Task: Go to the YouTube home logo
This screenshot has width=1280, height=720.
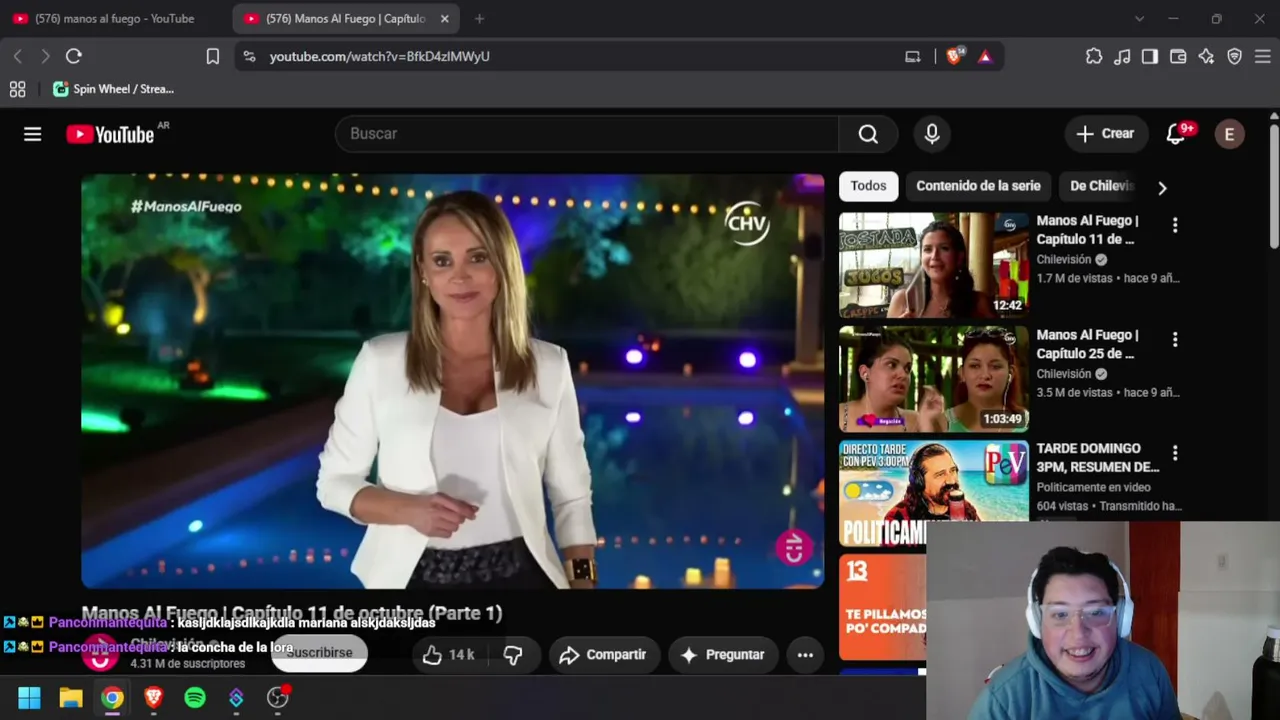Action: coord(110,134)
